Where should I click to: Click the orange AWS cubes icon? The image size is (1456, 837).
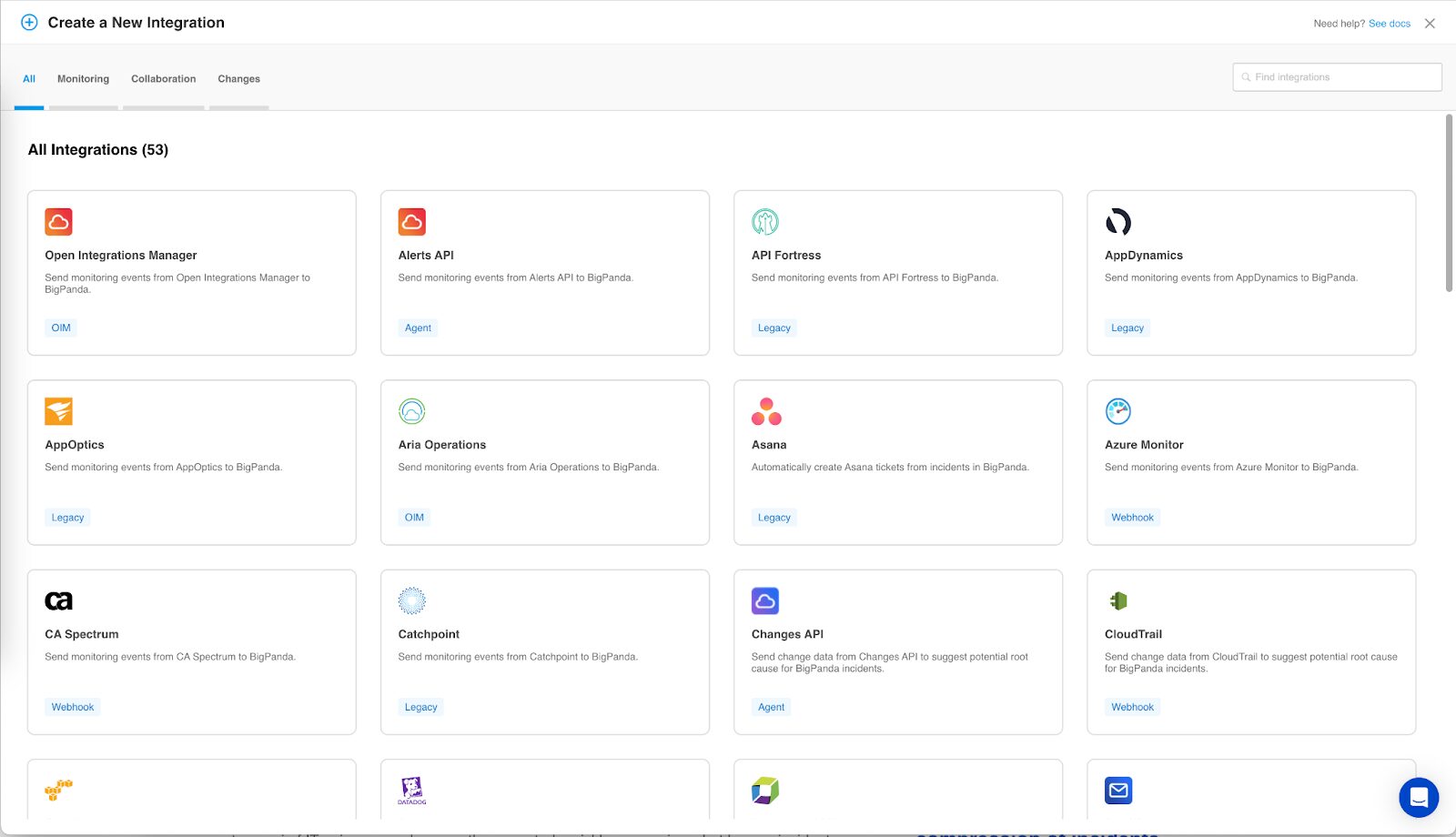[x=58, y=790]
